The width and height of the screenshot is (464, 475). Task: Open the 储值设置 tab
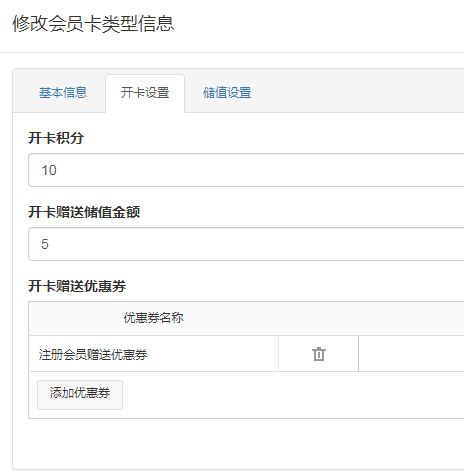[227, 93]
